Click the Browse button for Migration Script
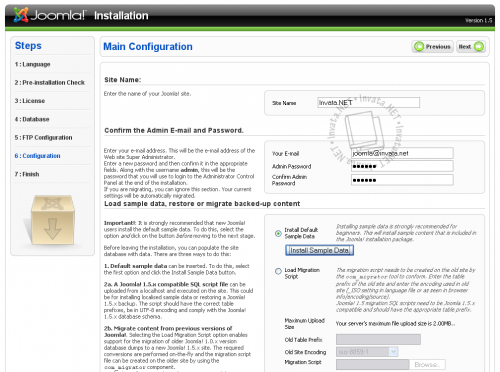Viewport: 500px width, 372px height. [x=427, y=365]
